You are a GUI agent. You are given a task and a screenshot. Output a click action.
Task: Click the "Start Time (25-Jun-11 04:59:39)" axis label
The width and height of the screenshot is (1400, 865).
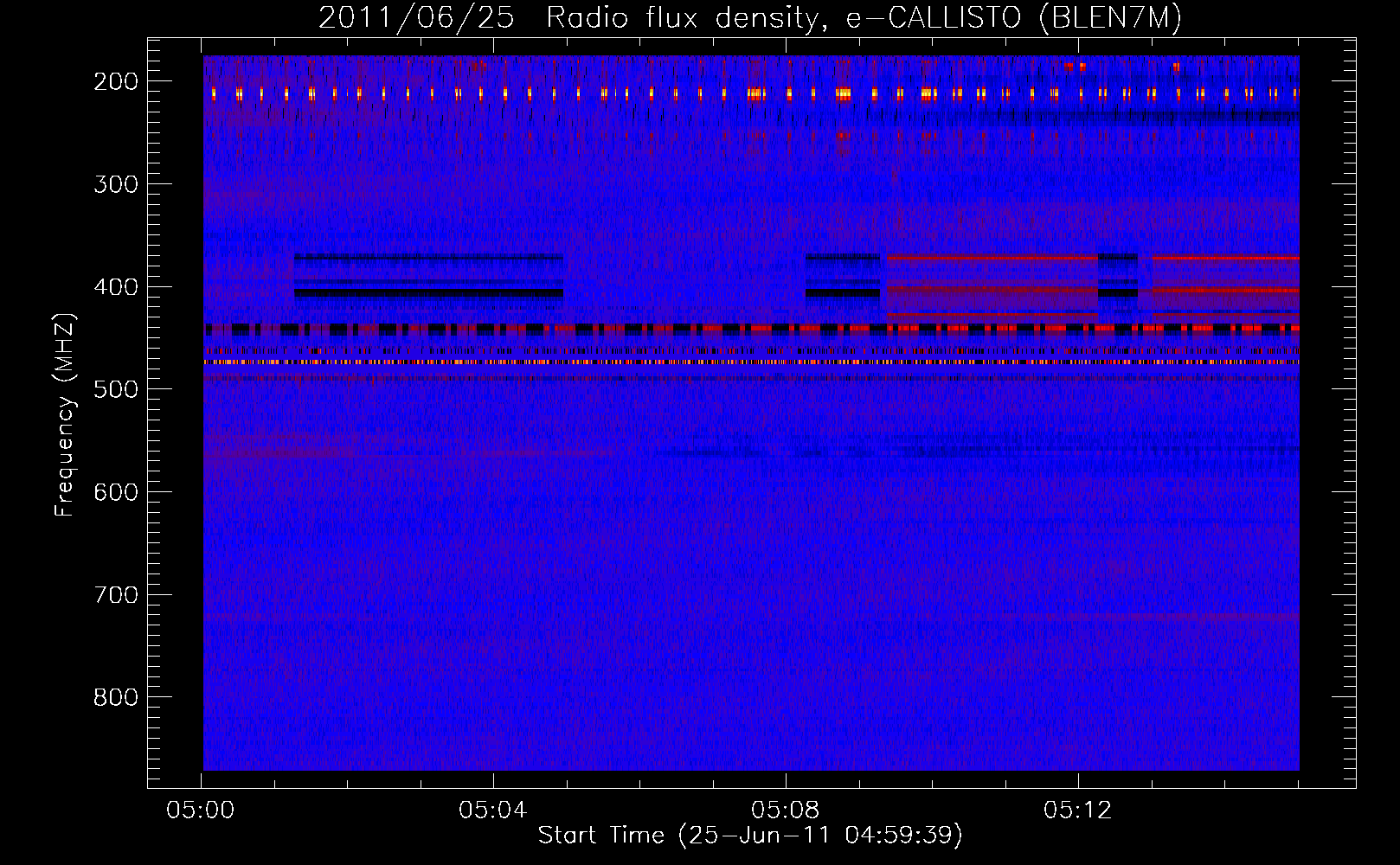(750, 836)
